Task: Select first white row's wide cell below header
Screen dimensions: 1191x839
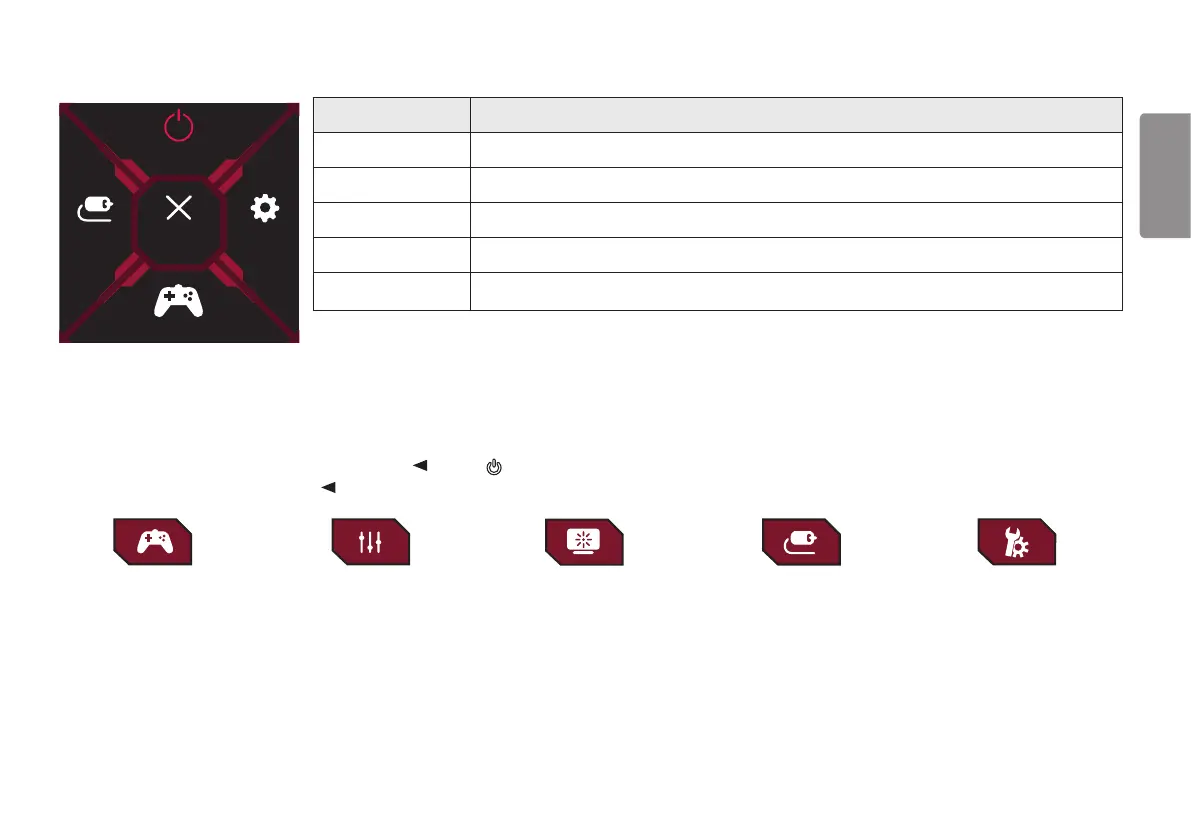Action: coord(796,150)
